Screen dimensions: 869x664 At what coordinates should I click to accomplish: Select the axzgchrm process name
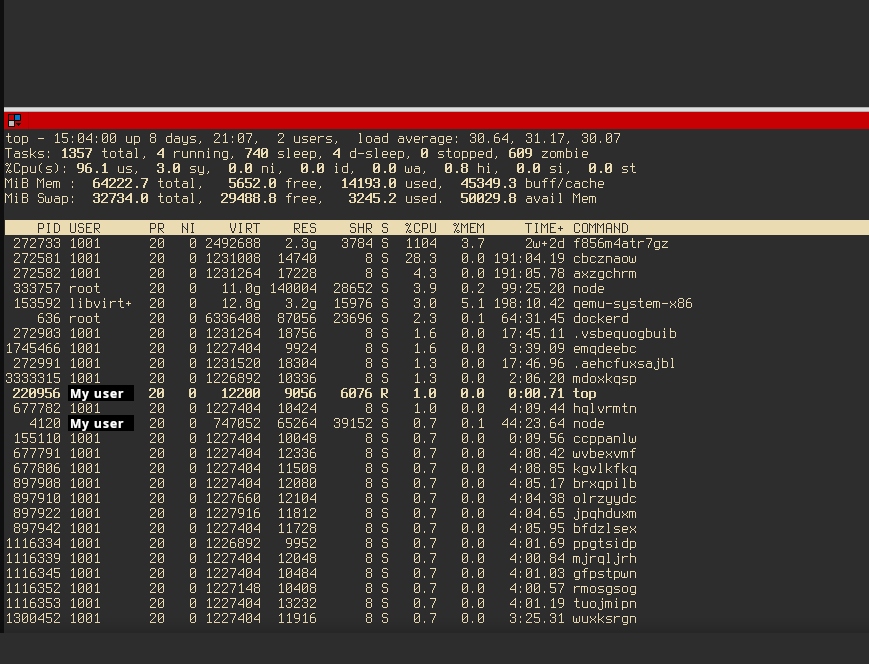tap(605, 273)
